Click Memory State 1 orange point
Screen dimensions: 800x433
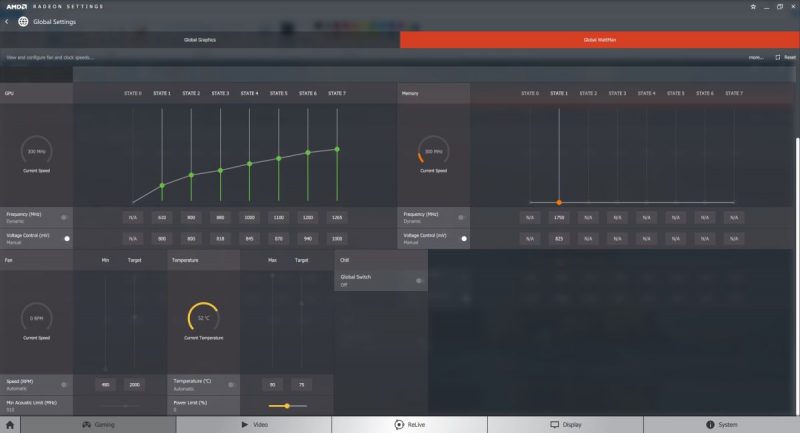(x=559, y=202)
